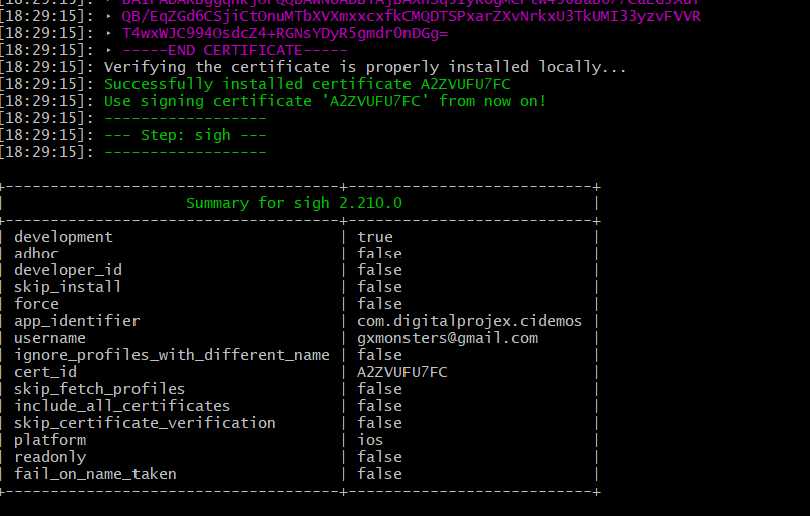Click the 'Verifying the certificate' log line

pyautogui.click(x=365, y=67)
